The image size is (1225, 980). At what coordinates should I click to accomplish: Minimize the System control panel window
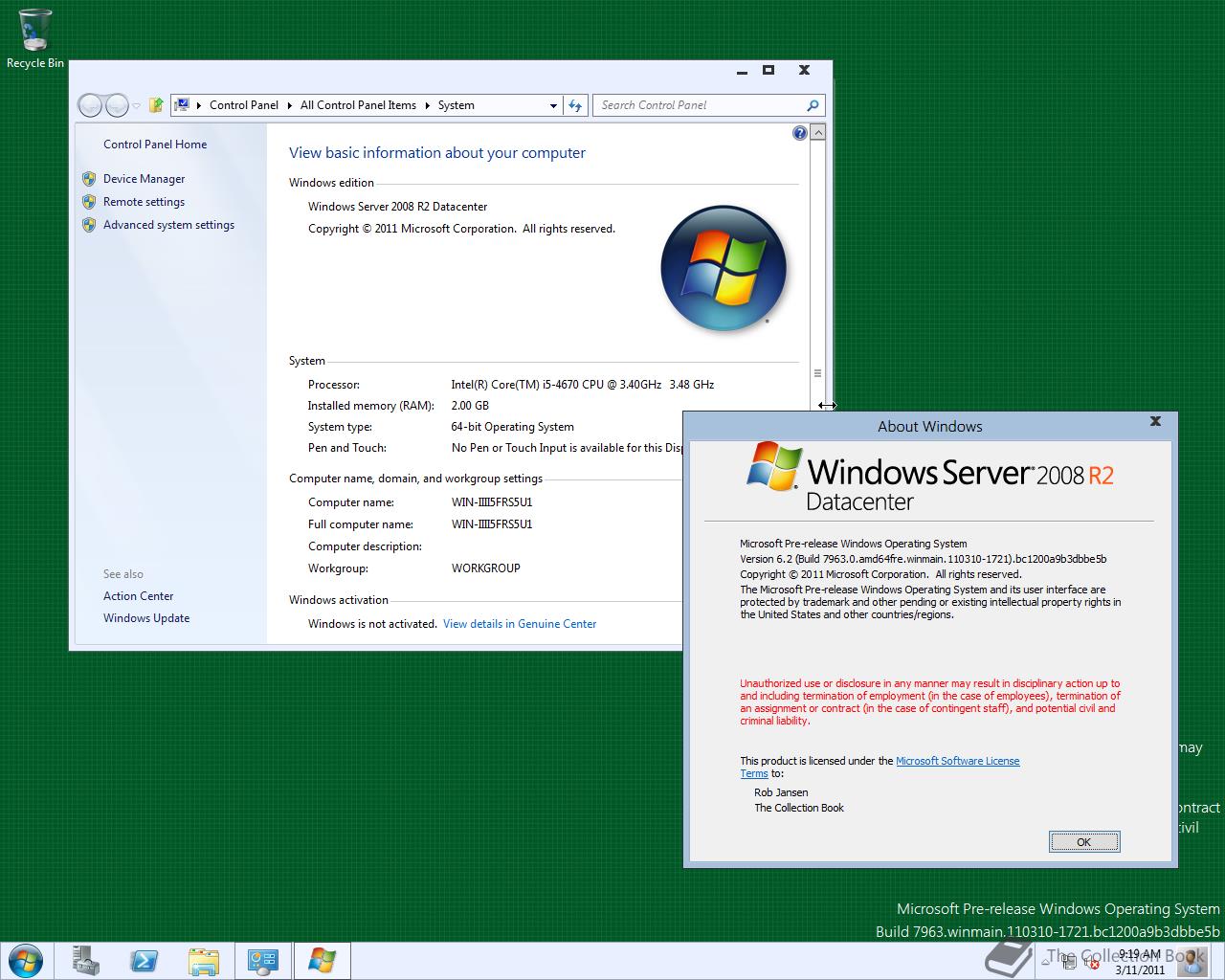[743, 71]
